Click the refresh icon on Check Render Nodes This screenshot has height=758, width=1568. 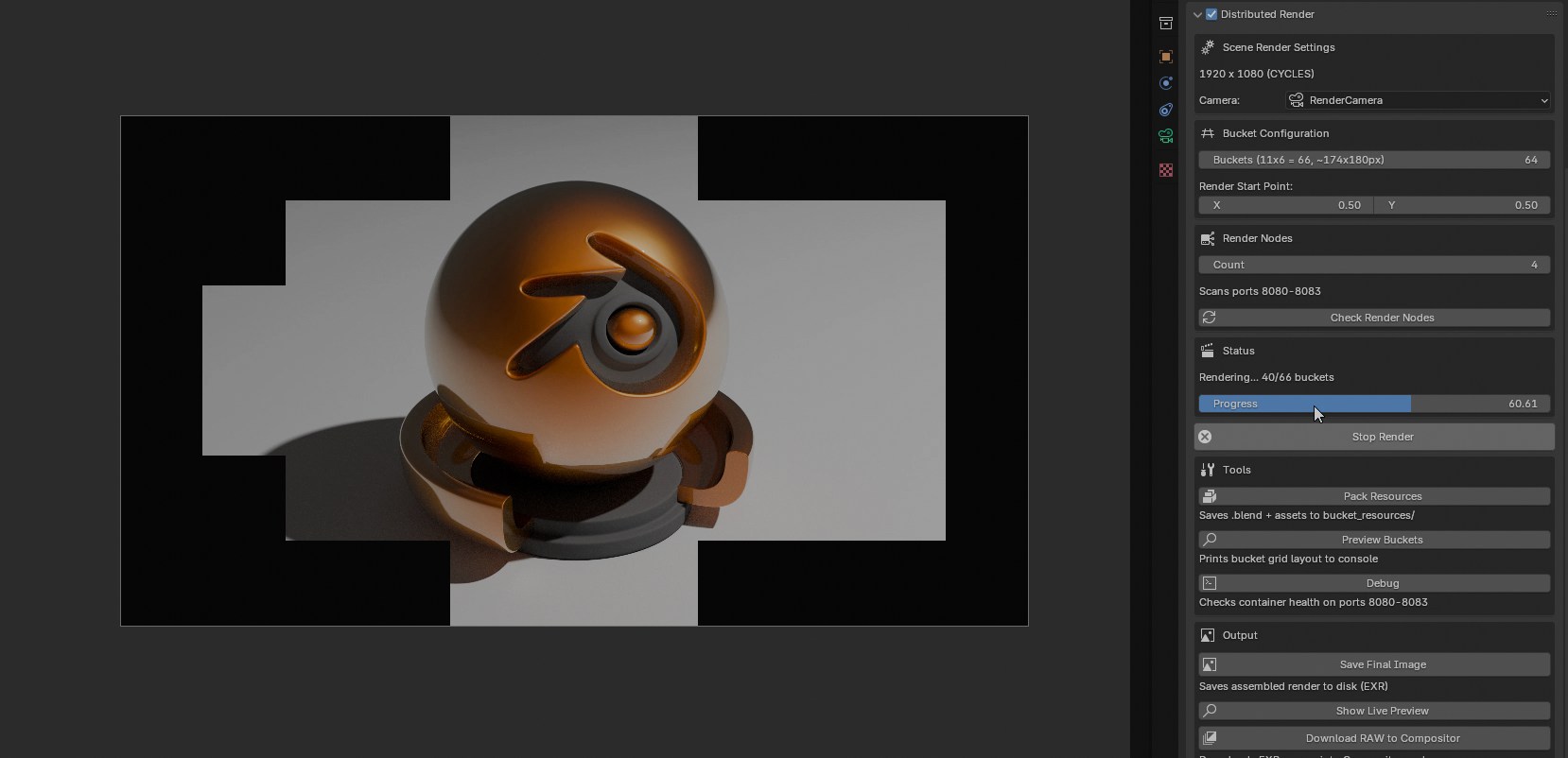pyautogui.click(x=1209, y=318)
